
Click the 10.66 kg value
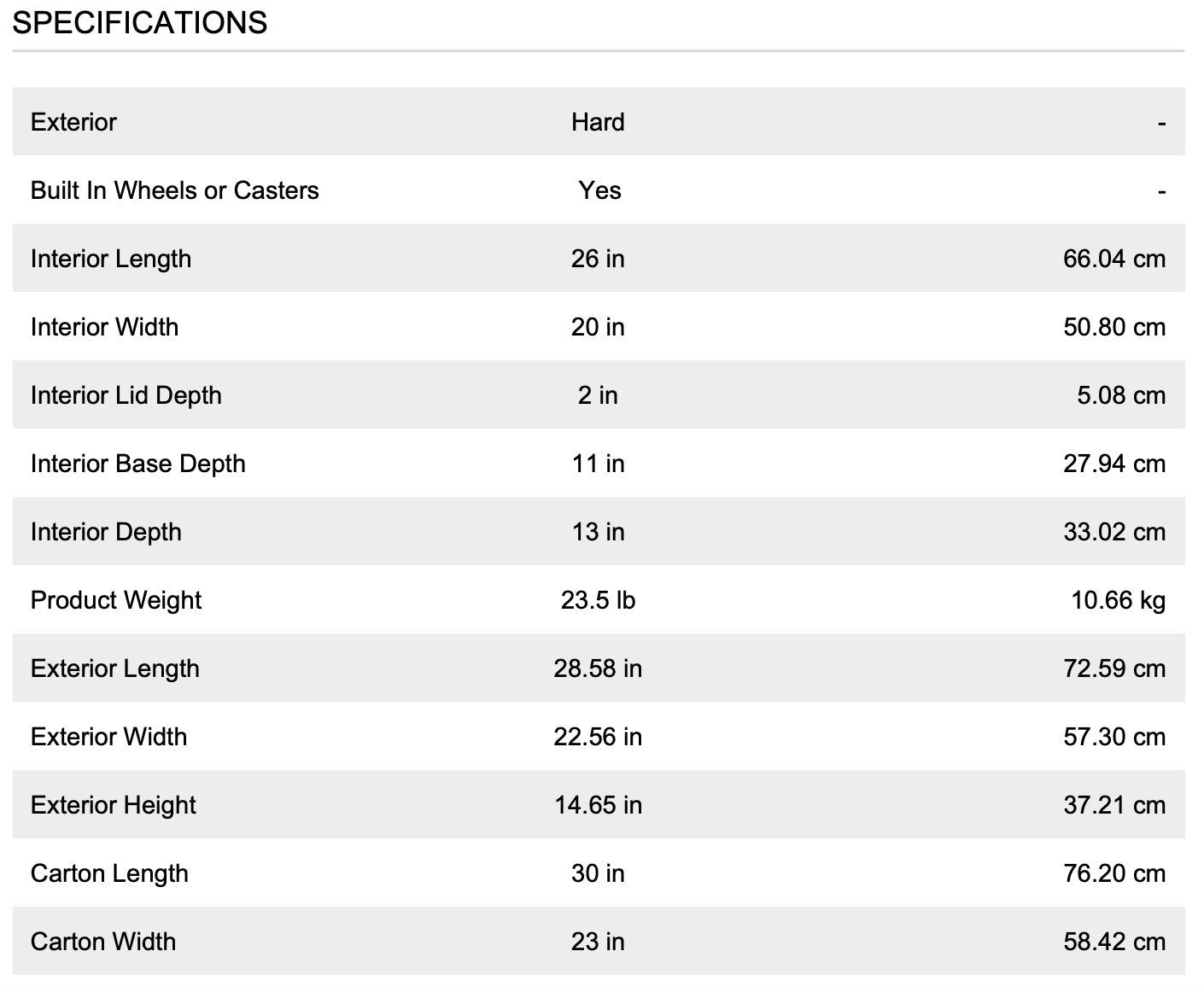click(x=1118, y=600)
